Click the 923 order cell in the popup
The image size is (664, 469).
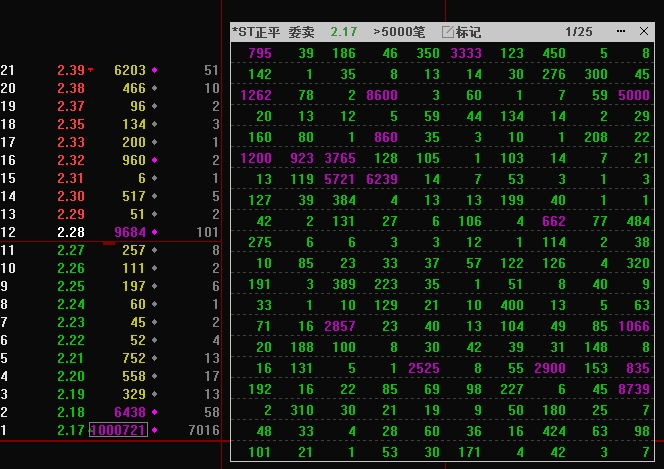click(302, 158)
